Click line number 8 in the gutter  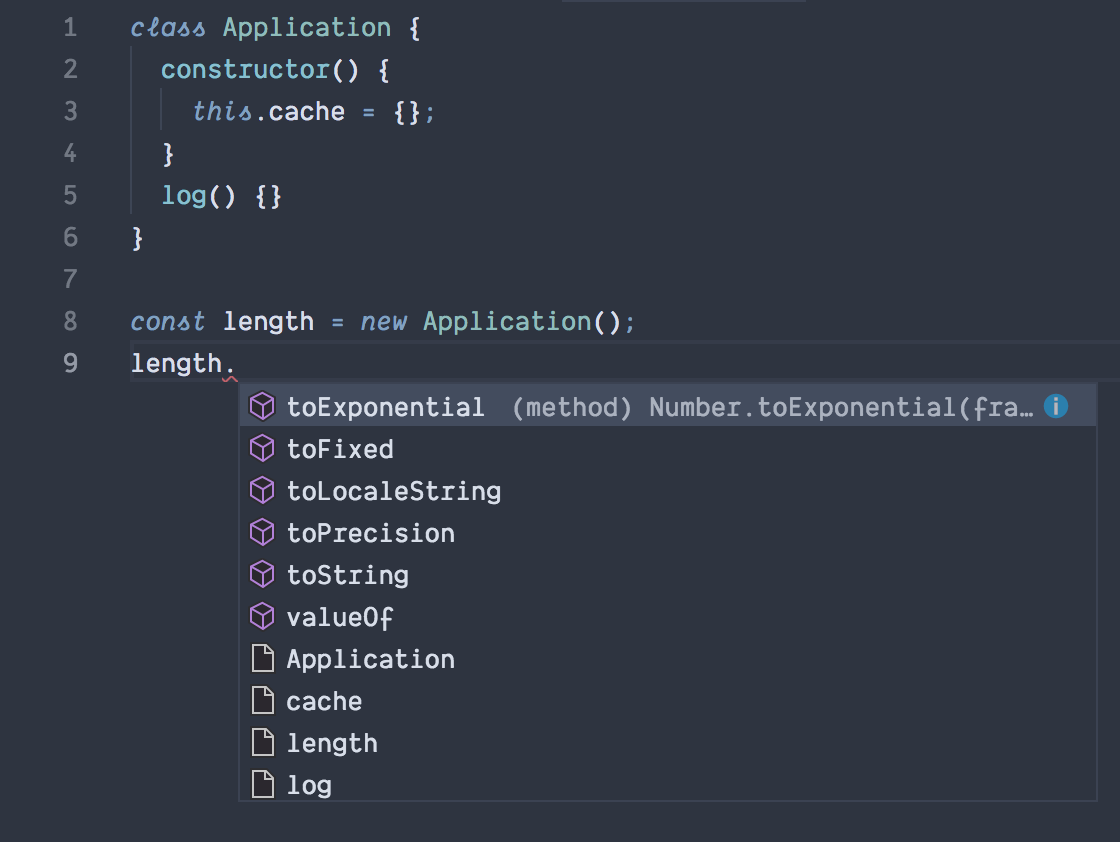point(67,321)
